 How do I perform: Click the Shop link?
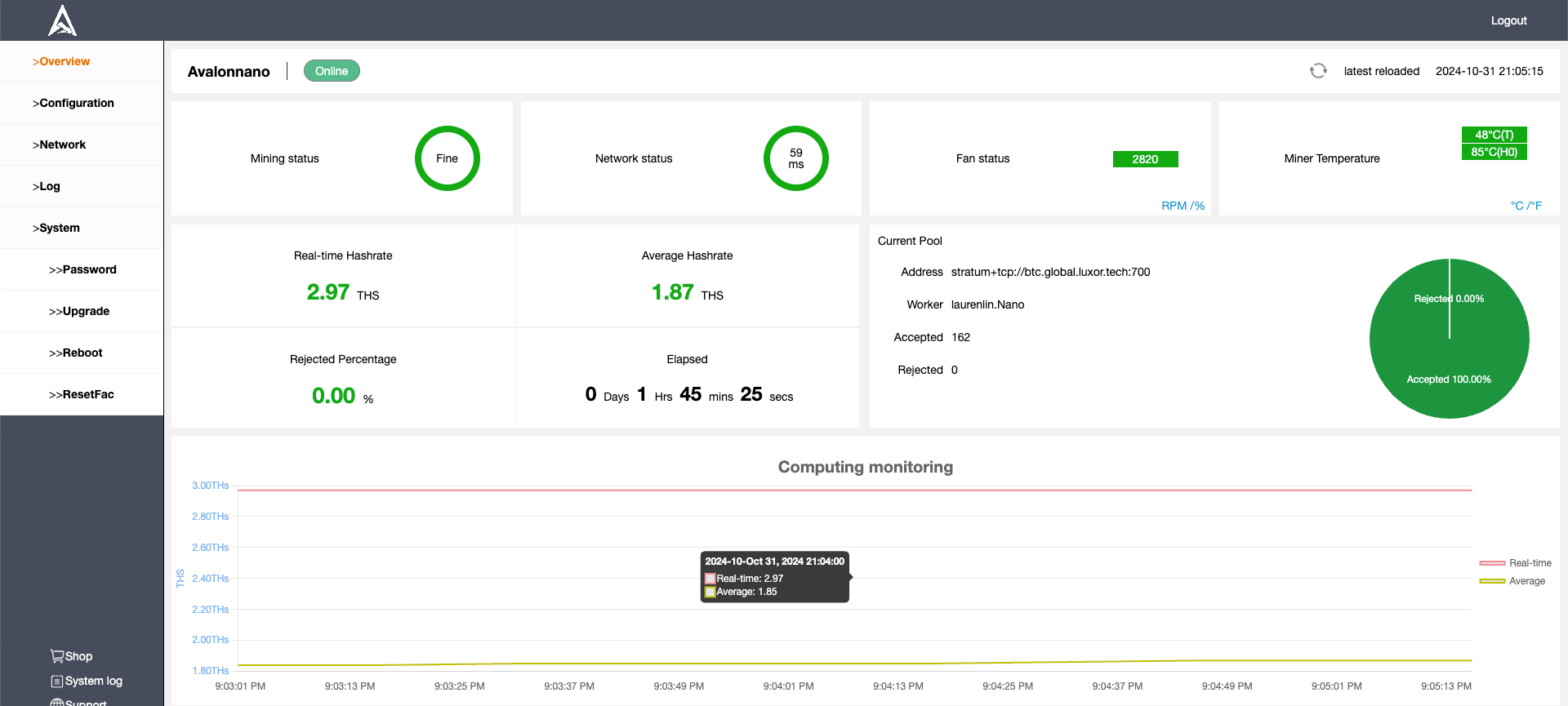[78, 656]
